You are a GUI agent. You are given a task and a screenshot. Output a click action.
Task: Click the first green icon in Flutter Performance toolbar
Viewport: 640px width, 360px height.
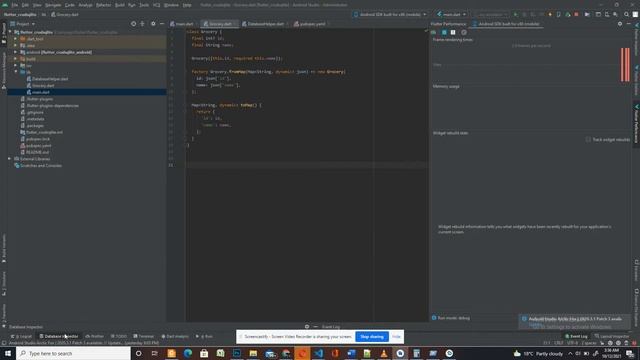[x=434, y=32]
